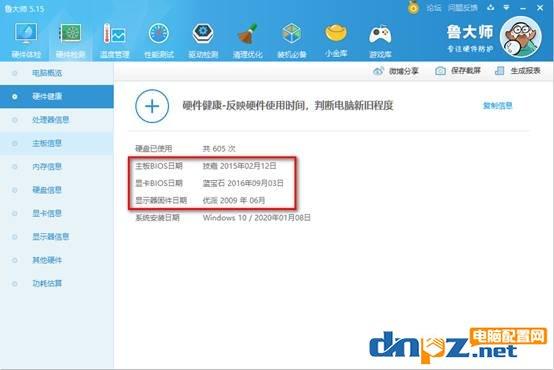Click the 显卡BIOS日期 label
Image resolution: width=554 pixels, height=370 pixels.
159,183
